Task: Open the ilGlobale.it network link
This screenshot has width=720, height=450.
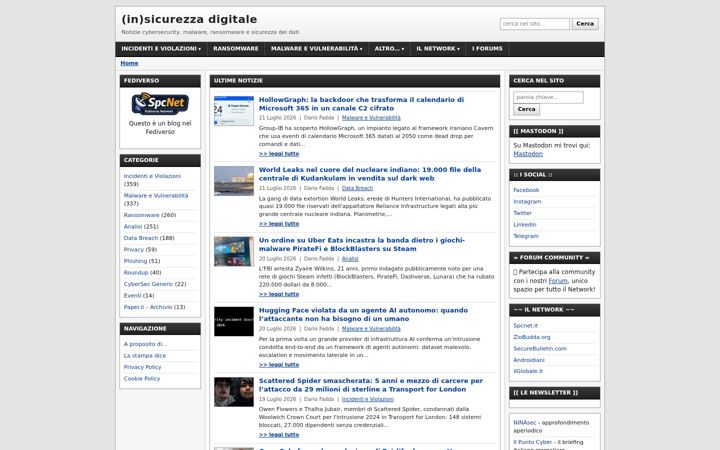Action: pyautogui.click(x=528, y=371)
